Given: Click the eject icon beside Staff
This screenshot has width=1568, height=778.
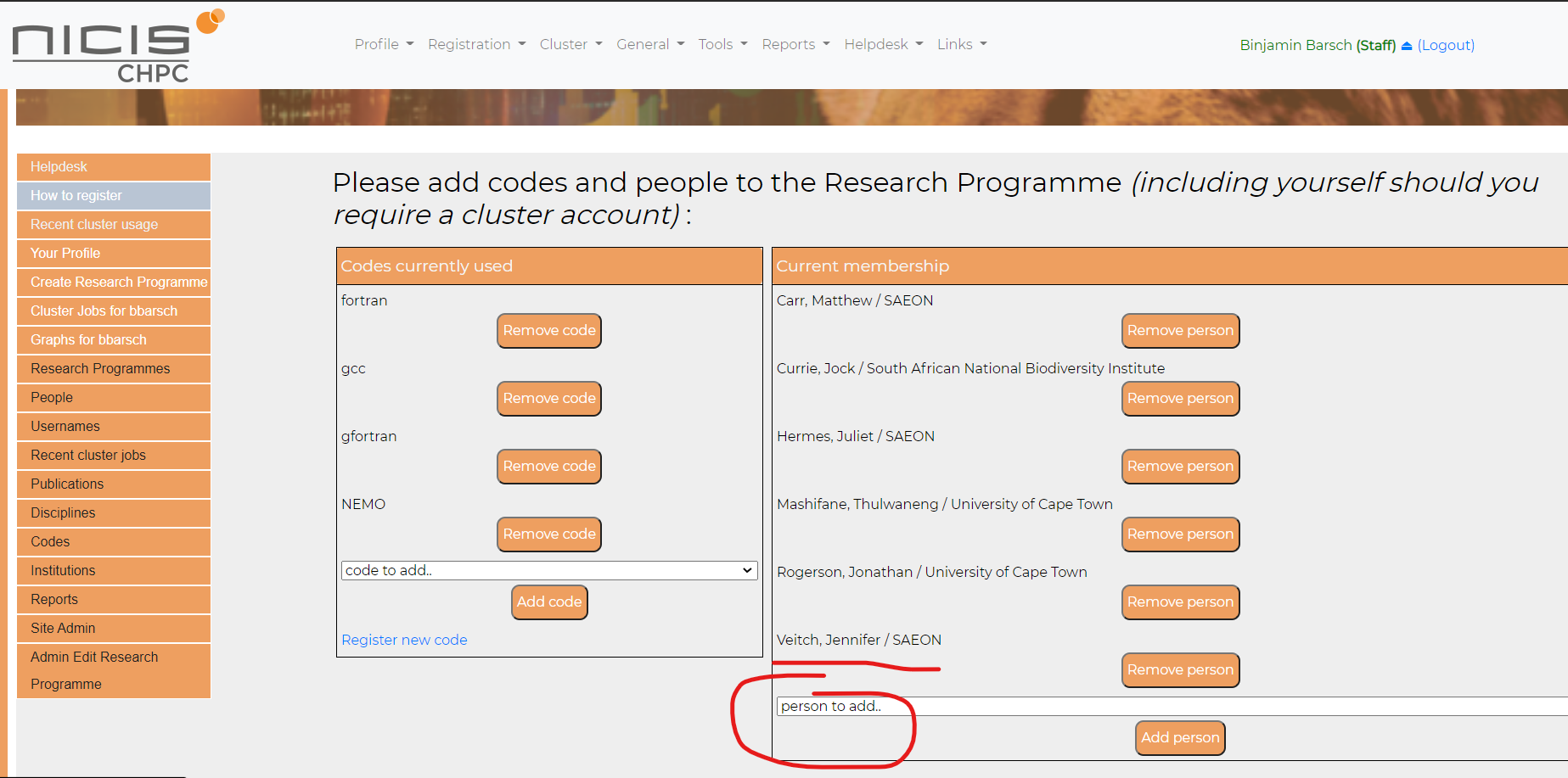Looking at the screenshot, I should point(1407,46).
